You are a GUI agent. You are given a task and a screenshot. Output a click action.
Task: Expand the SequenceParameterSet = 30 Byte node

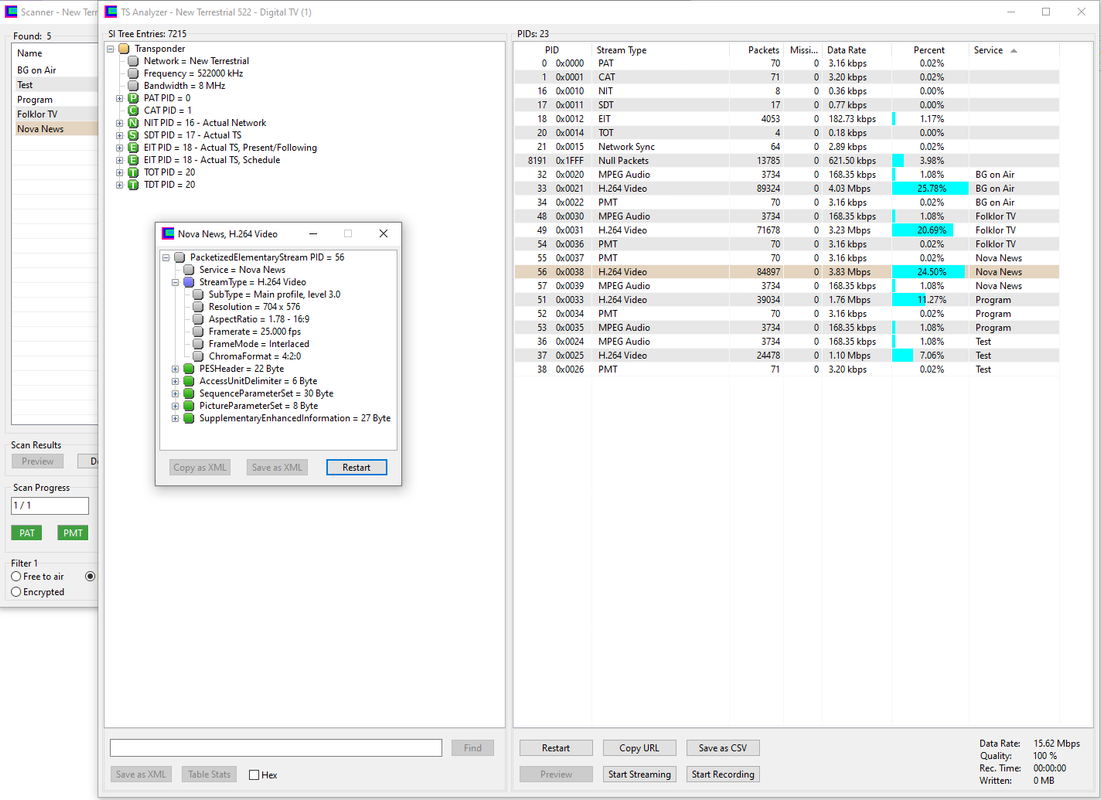point(175,394)
